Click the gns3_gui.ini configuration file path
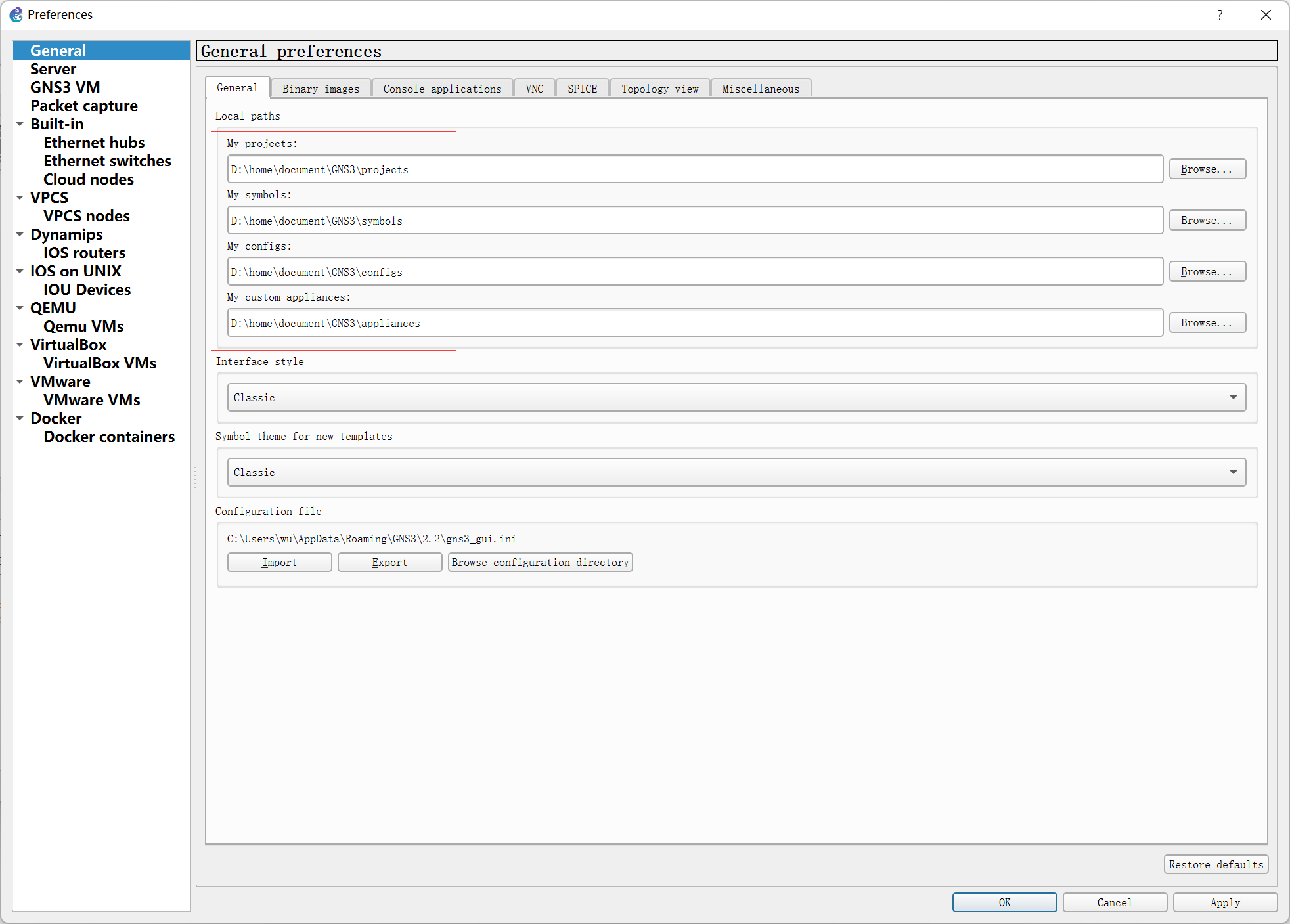Image resolution: width=1290 pixels, height=924 pixels. pyautogui.click(x=372, y=539)
